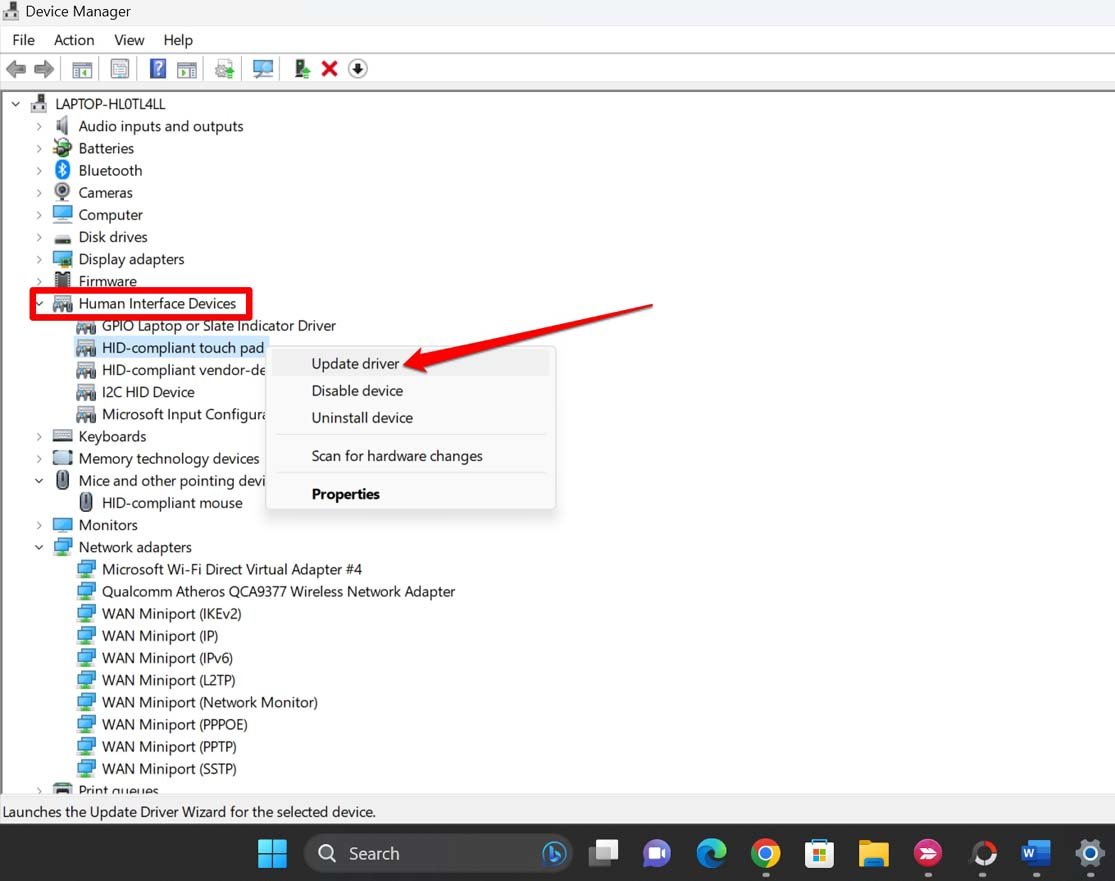Expand the Keyboards category chevron
The height and width of the screenshot is (881, 1115).
39,437
